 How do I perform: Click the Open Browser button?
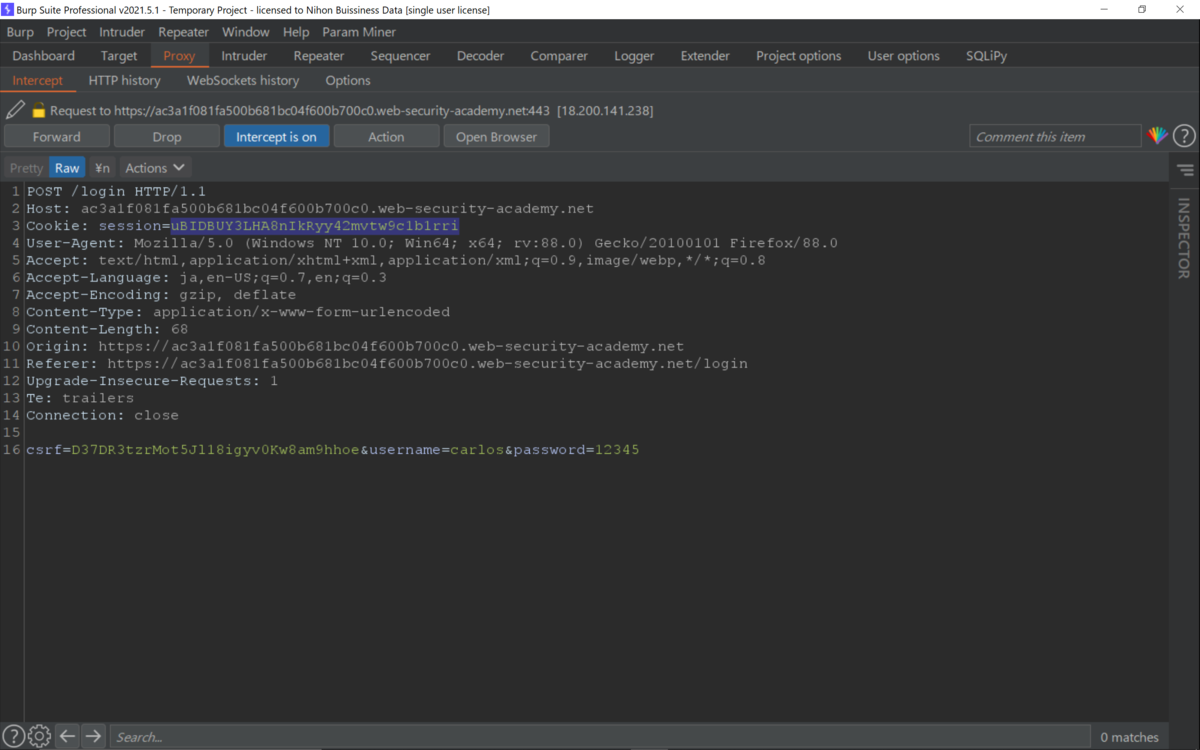[496, 137]
